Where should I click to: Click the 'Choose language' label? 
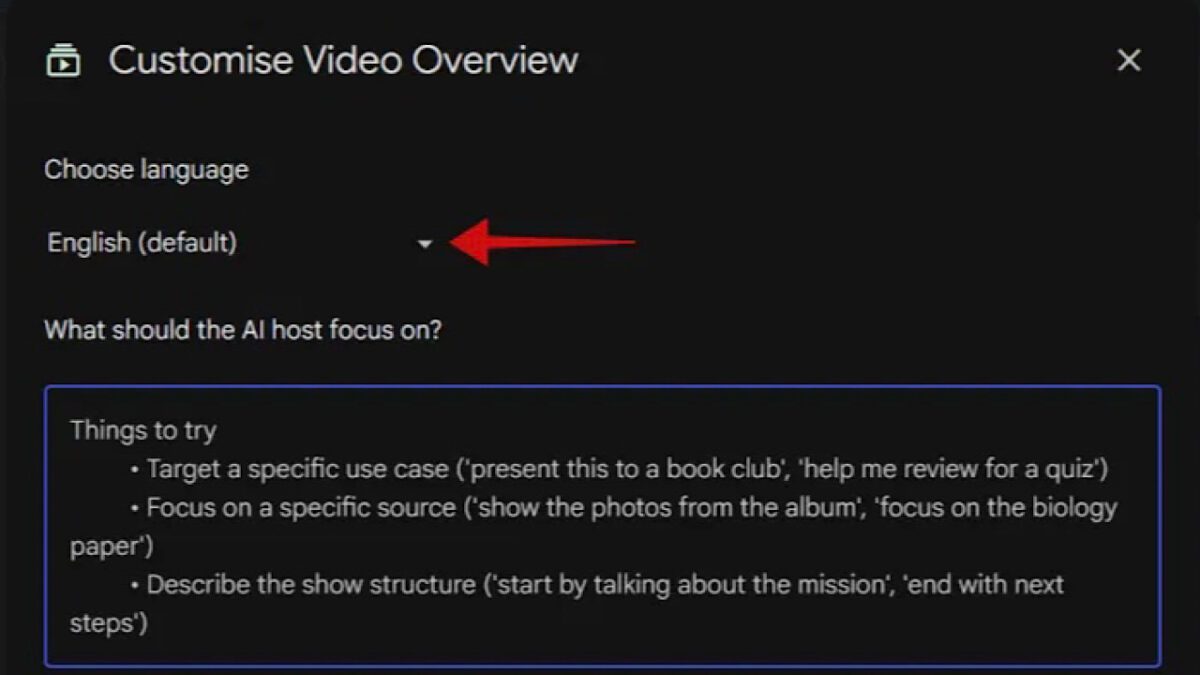(146, 170)
